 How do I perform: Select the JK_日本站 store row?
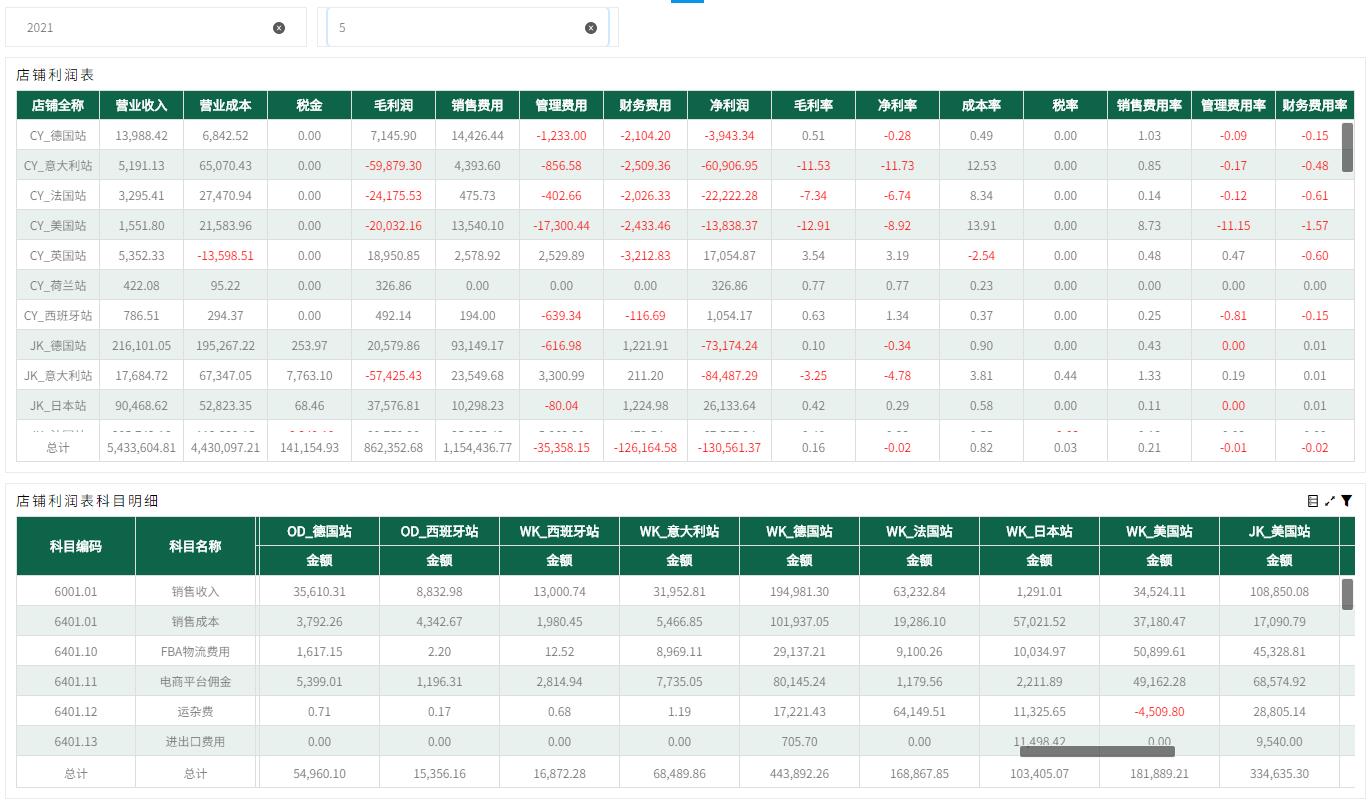(x=57, y=405)
